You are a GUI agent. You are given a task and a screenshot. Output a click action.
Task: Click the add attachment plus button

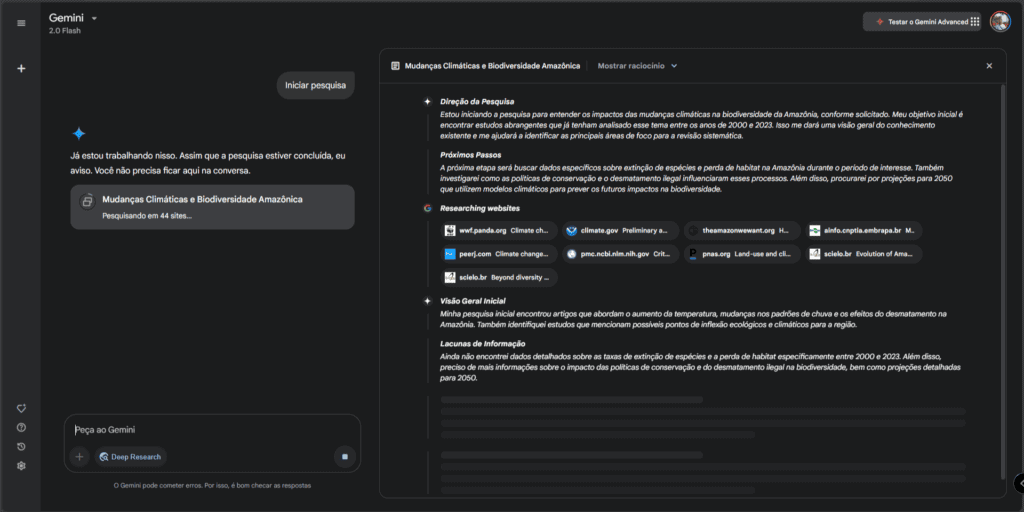coord(79,456)
